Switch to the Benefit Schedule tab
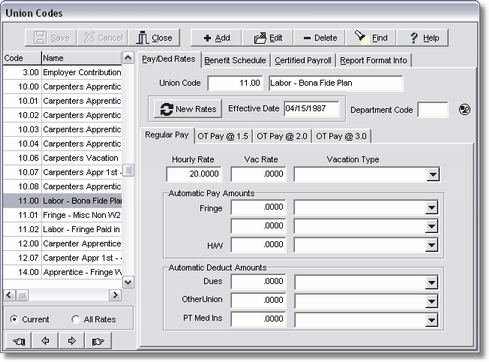This screenshot has height=362, width=489. click(235, 60)
